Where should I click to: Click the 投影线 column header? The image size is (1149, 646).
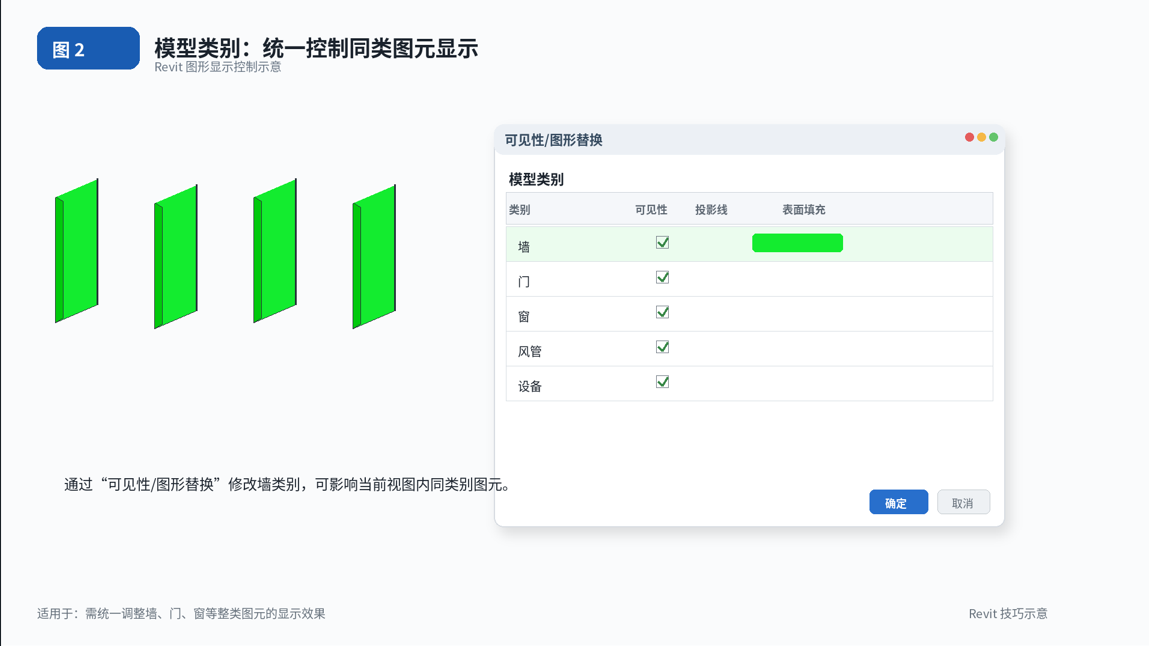click(x=711, y=209)
